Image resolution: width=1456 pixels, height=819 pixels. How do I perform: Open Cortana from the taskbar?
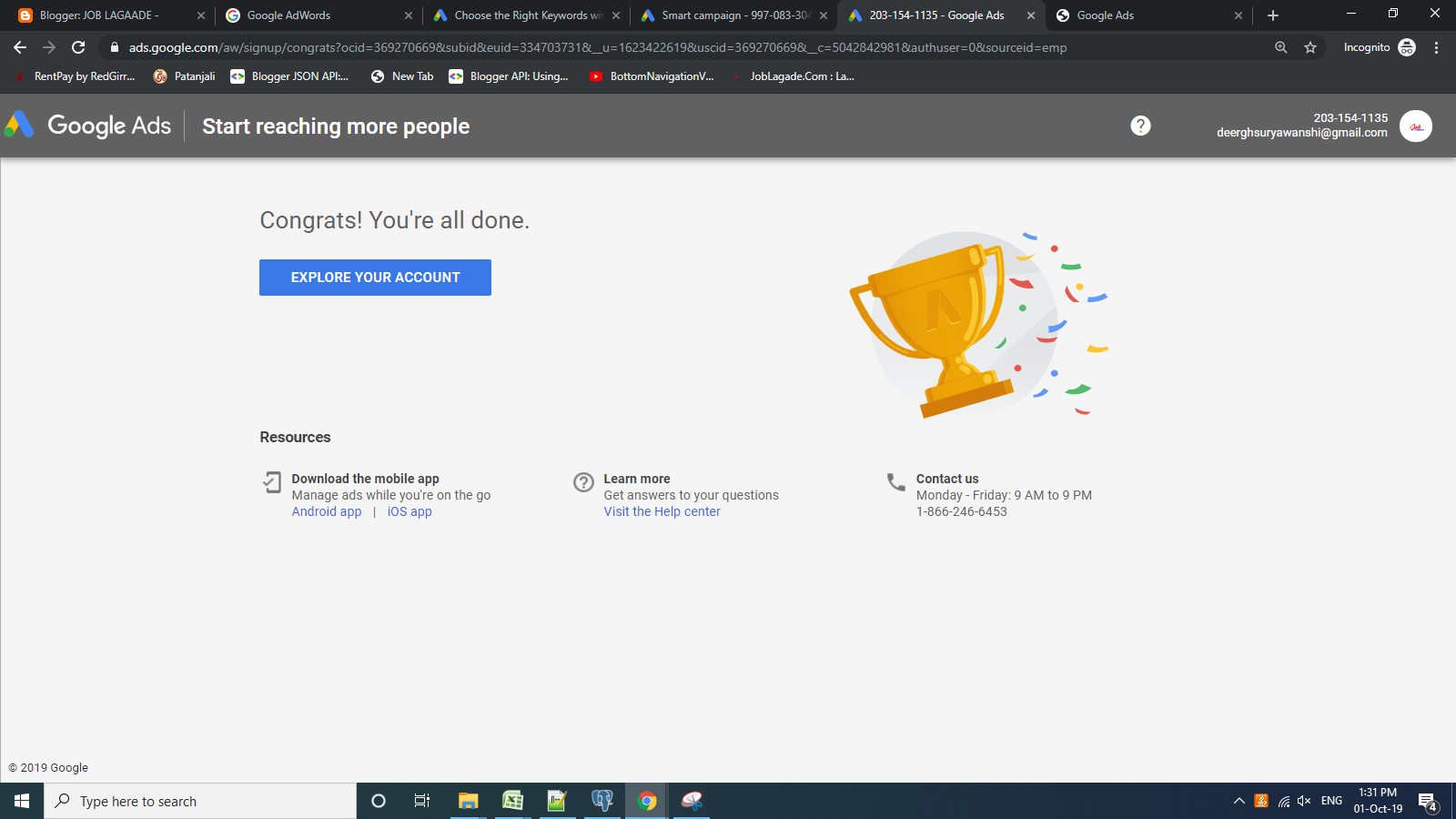pyautogui.click(x=379, y=801)
